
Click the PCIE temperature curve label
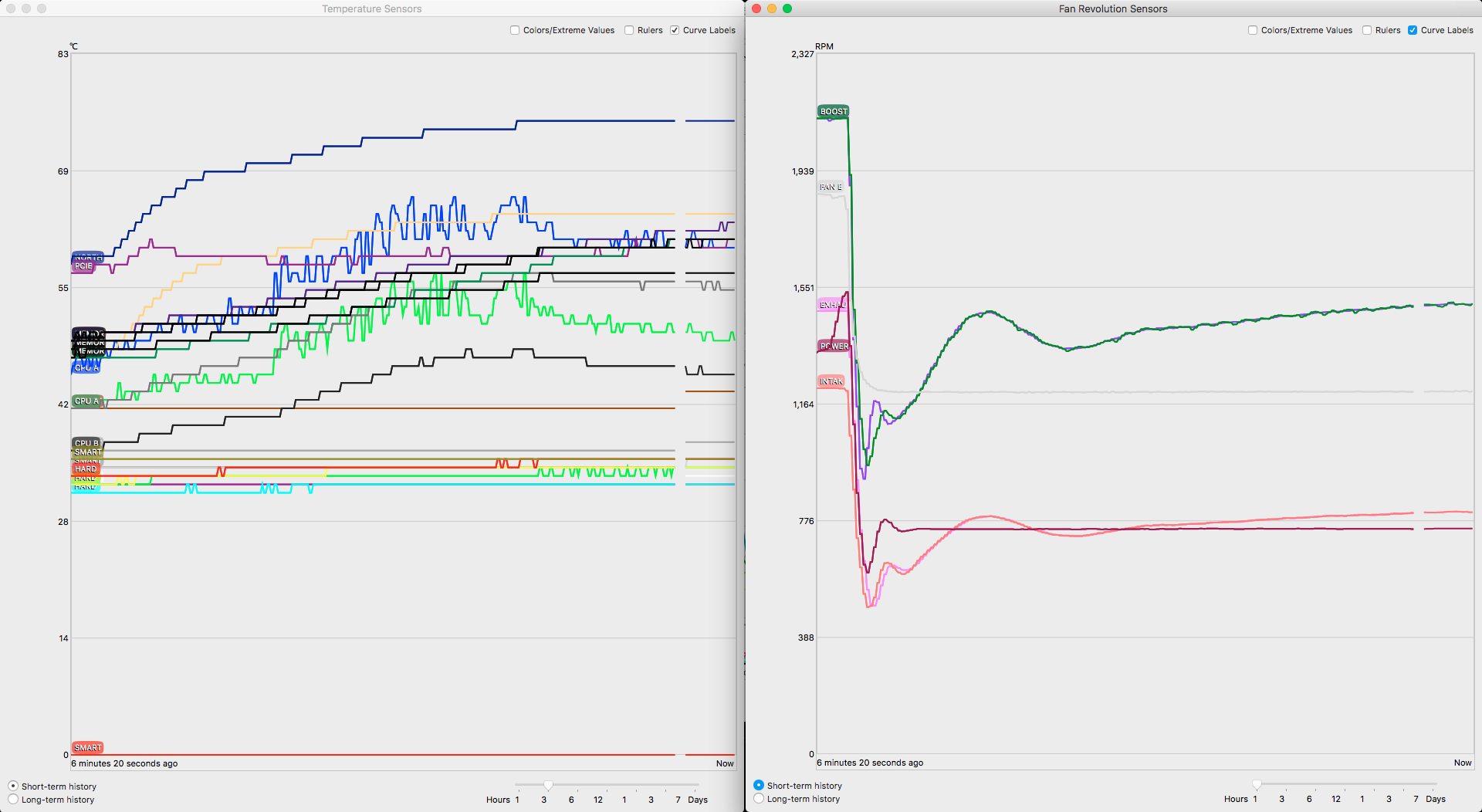[x=83, y=266]
